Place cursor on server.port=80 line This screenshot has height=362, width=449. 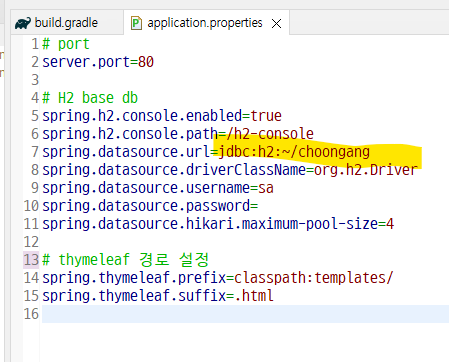(98, 62)
